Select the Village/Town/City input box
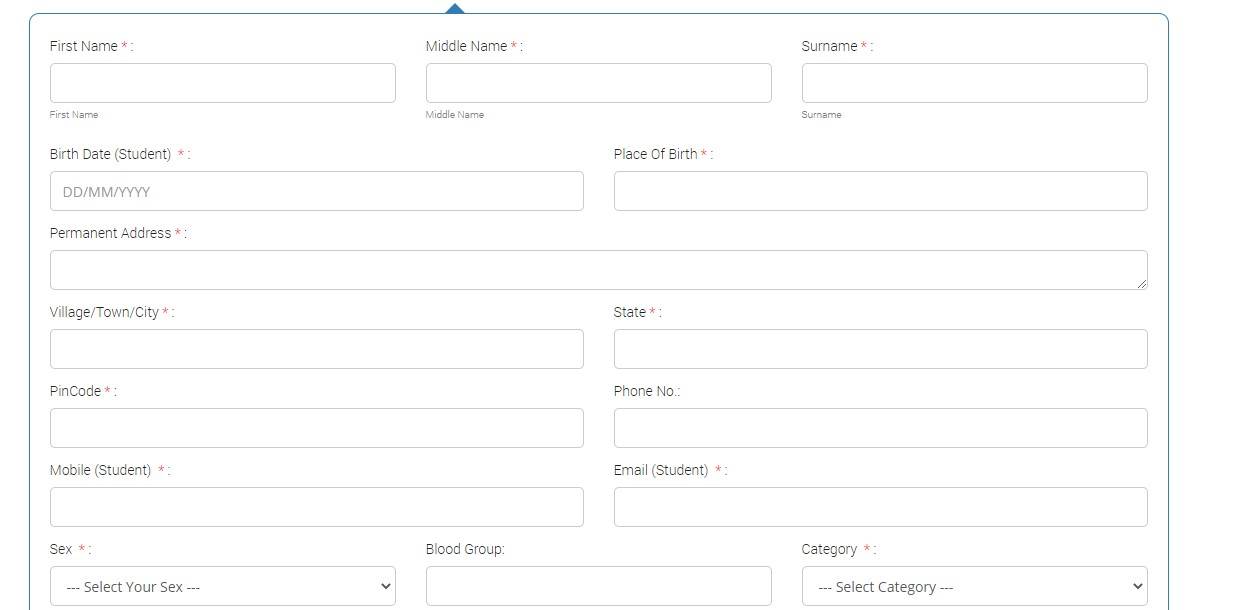 pos(316,349)
